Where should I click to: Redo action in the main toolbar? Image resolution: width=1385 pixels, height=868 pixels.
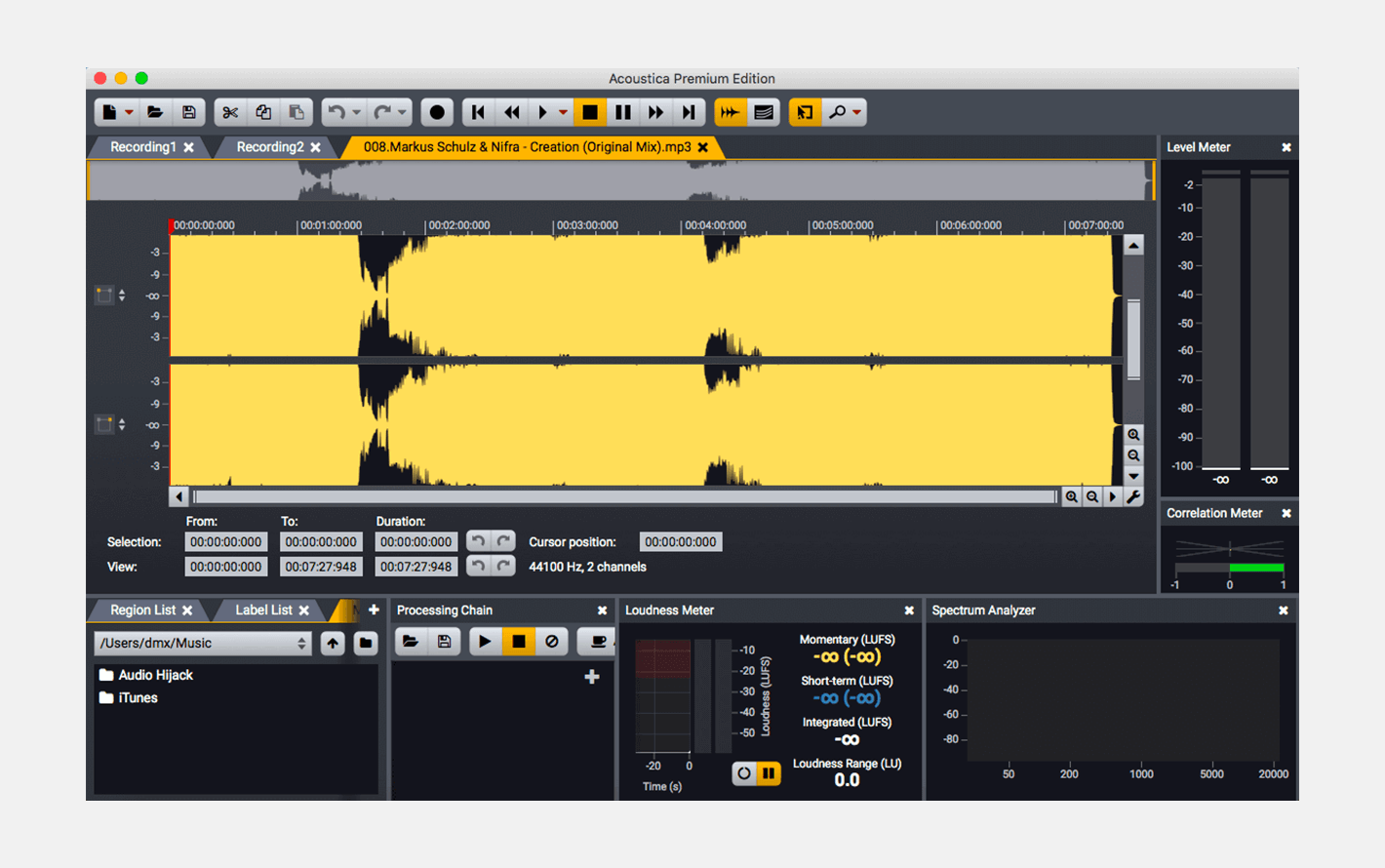point(382,112)
